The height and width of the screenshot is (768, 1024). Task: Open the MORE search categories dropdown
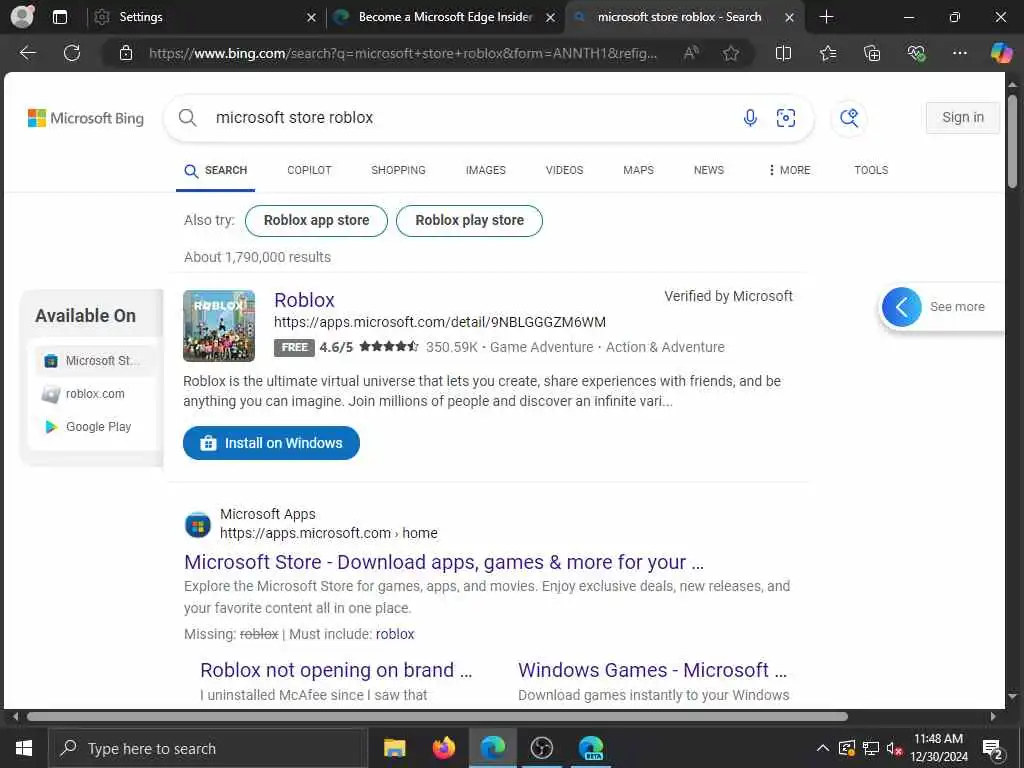click(x=789, y=170)
